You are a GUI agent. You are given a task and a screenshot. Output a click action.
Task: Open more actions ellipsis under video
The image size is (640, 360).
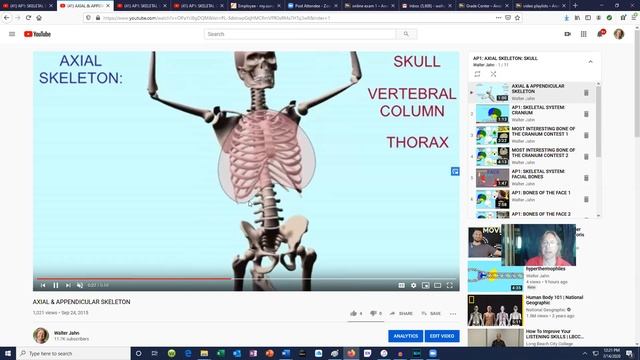(x=453, y=313)
